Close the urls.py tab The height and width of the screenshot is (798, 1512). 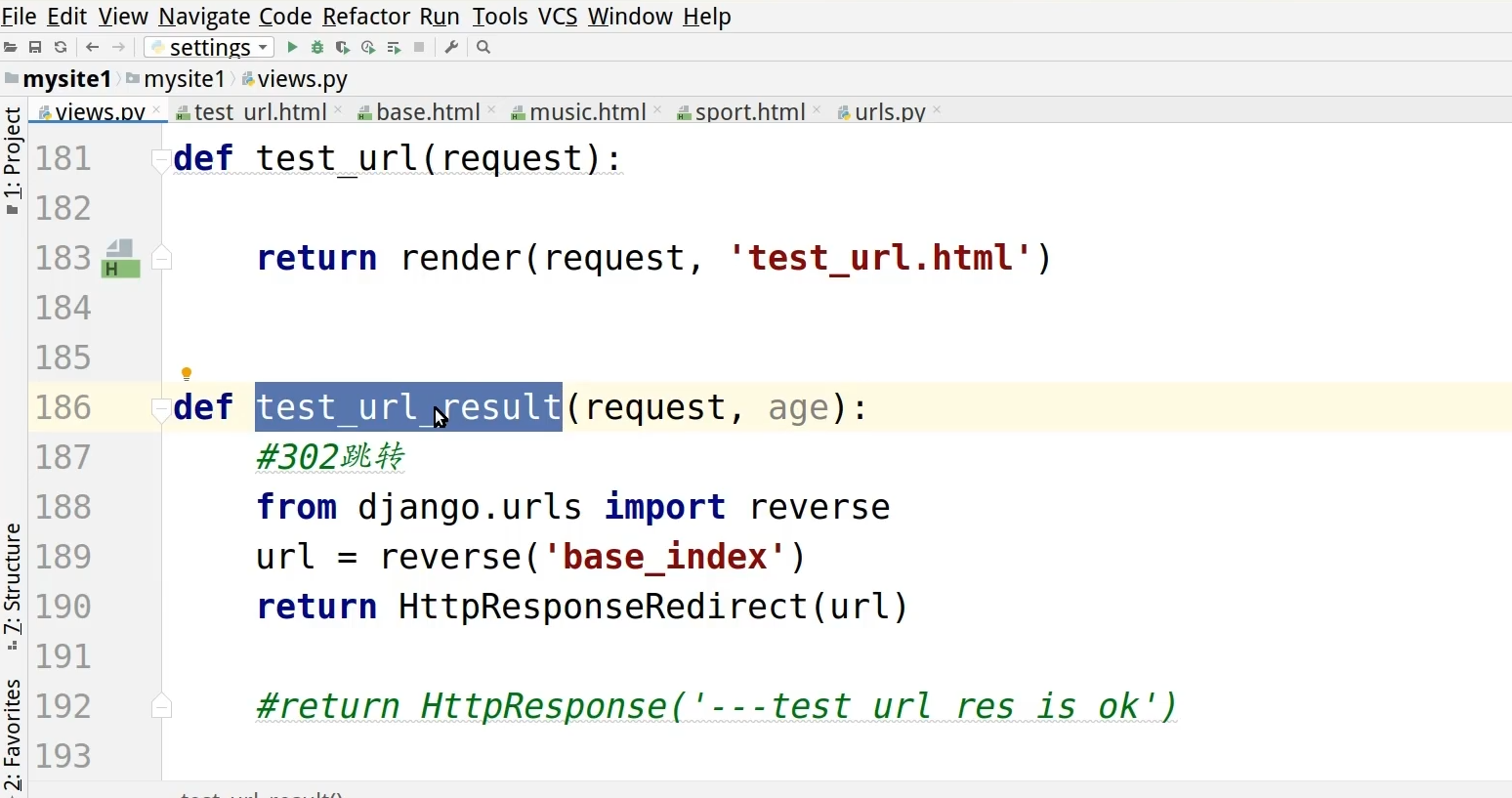(937, 110)
